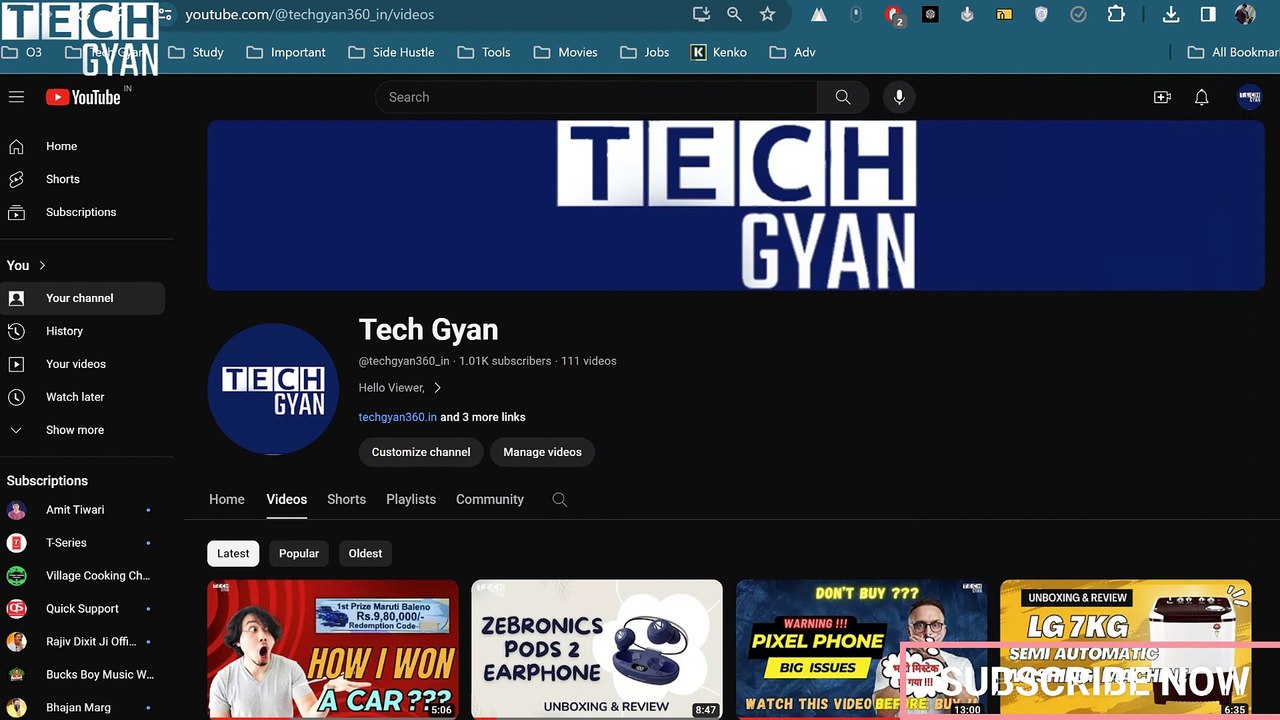This screenshot has height=720, width=1280.
Task: Click the Tech Gyan channel profile picture
Action: point(273,389)
